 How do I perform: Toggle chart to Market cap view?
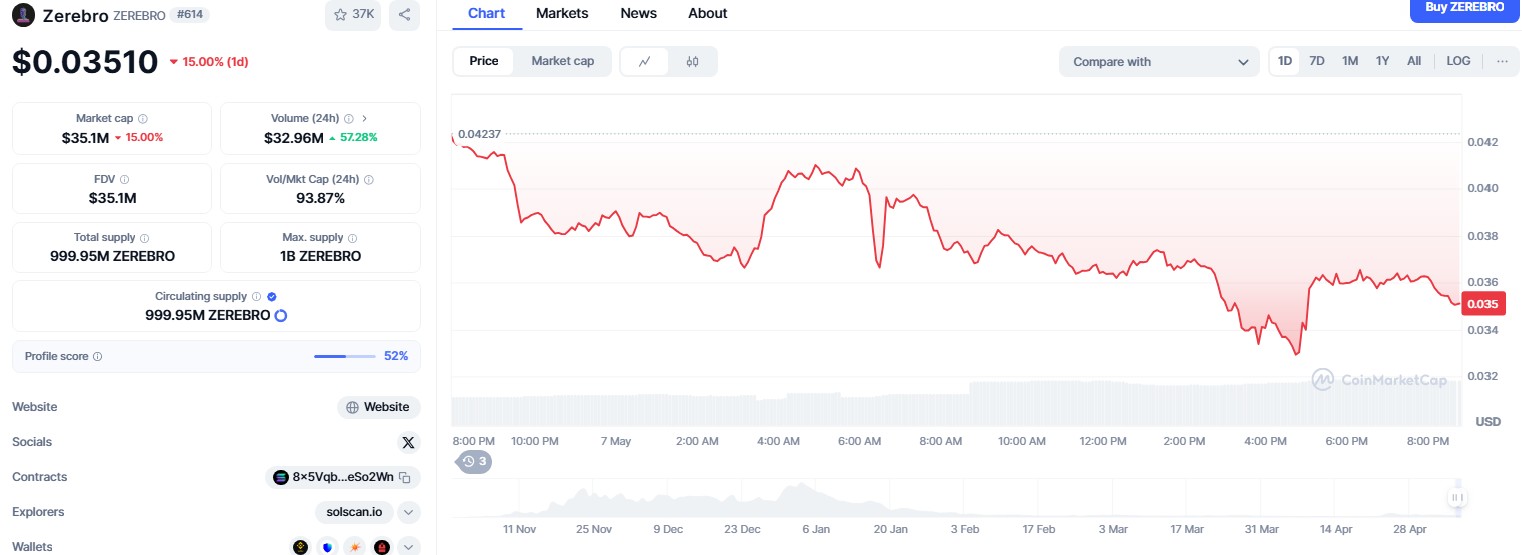(x=562, y=61)
